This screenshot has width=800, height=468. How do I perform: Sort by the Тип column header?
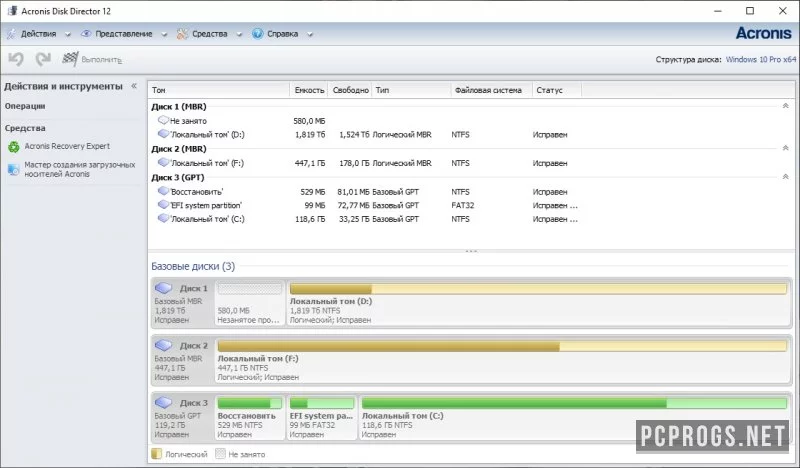point(411,90)
